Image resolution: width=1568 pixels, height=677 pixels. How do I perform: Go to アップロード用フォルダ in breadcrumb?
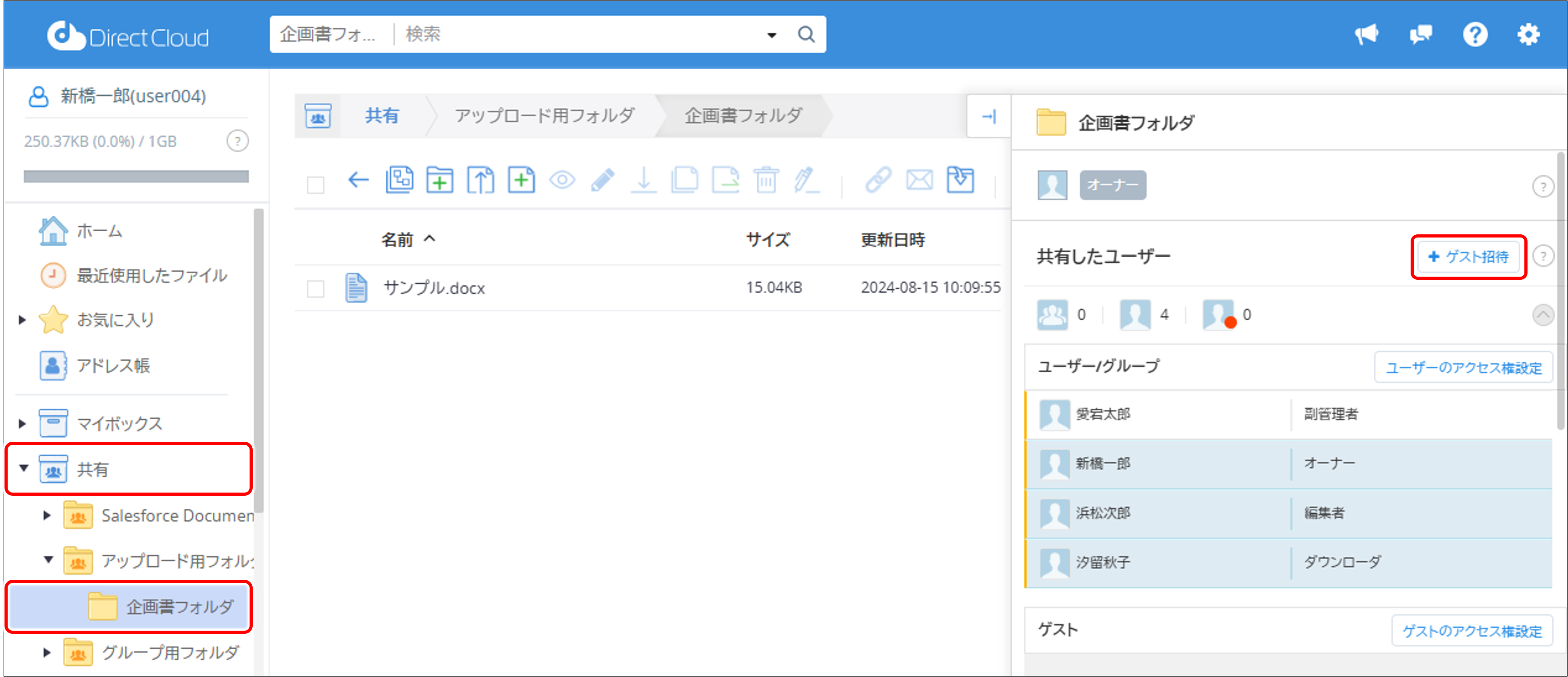pos(545,116)
